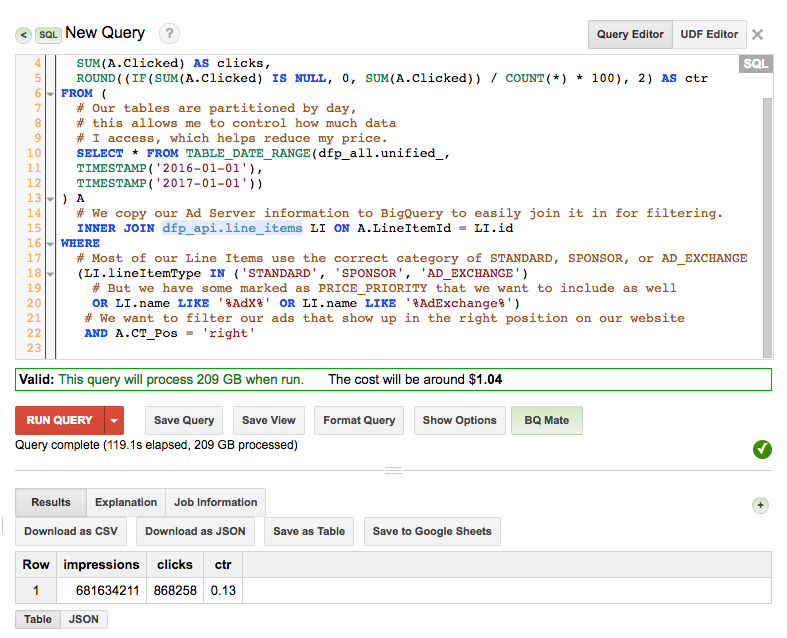The height and width of the screenshot is (638, 787).
Task: Open the Results tab
Action: [51, 502]
